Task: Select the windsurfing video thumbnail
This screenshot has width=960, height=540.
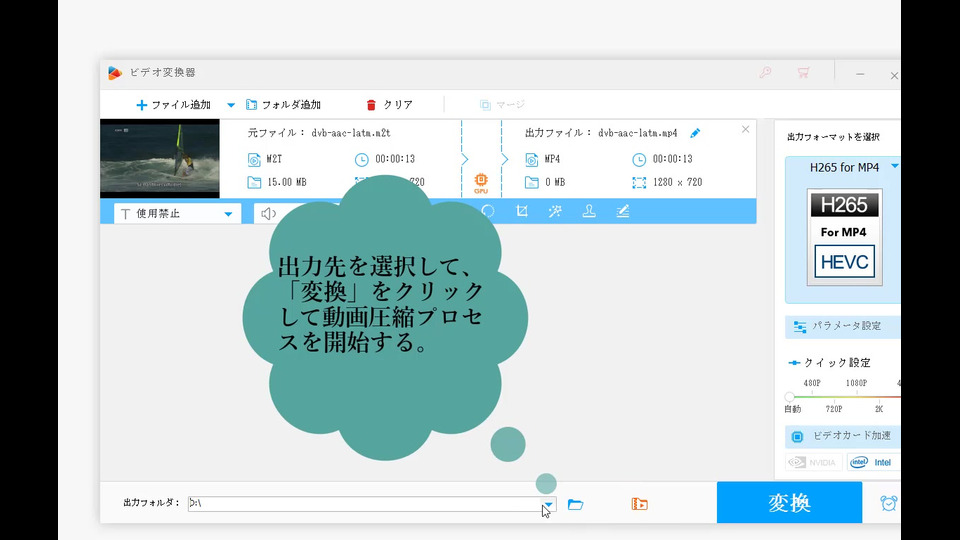Action: point(160,158)
